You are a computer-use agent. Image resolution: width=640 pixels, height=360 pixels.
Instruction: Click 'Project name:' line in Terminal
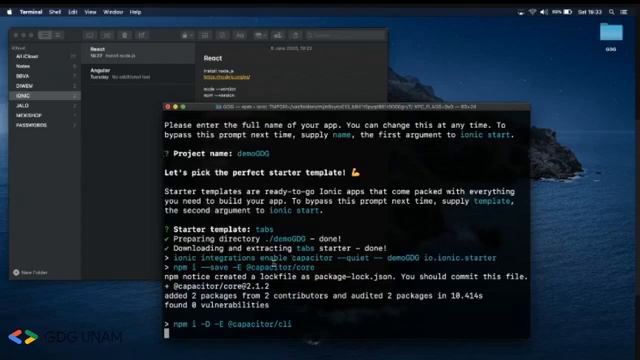coord(217,154)
